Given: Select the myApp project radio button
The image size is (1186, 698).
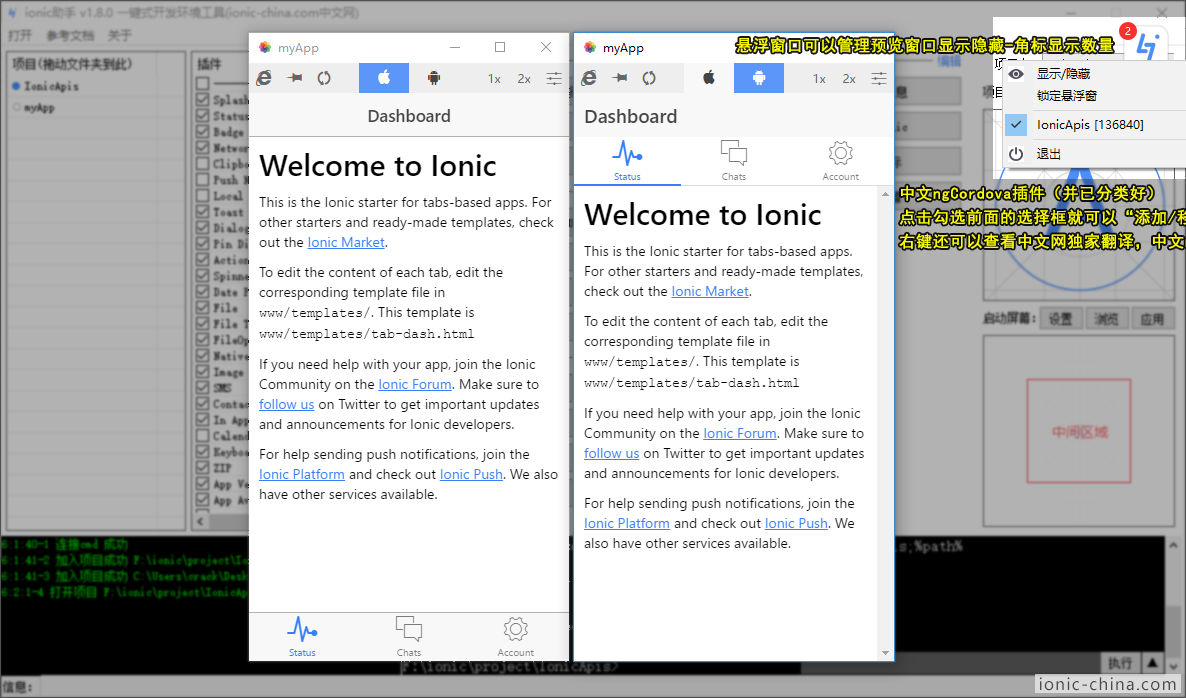Looking at the screenshot, I should click(17, 107).
